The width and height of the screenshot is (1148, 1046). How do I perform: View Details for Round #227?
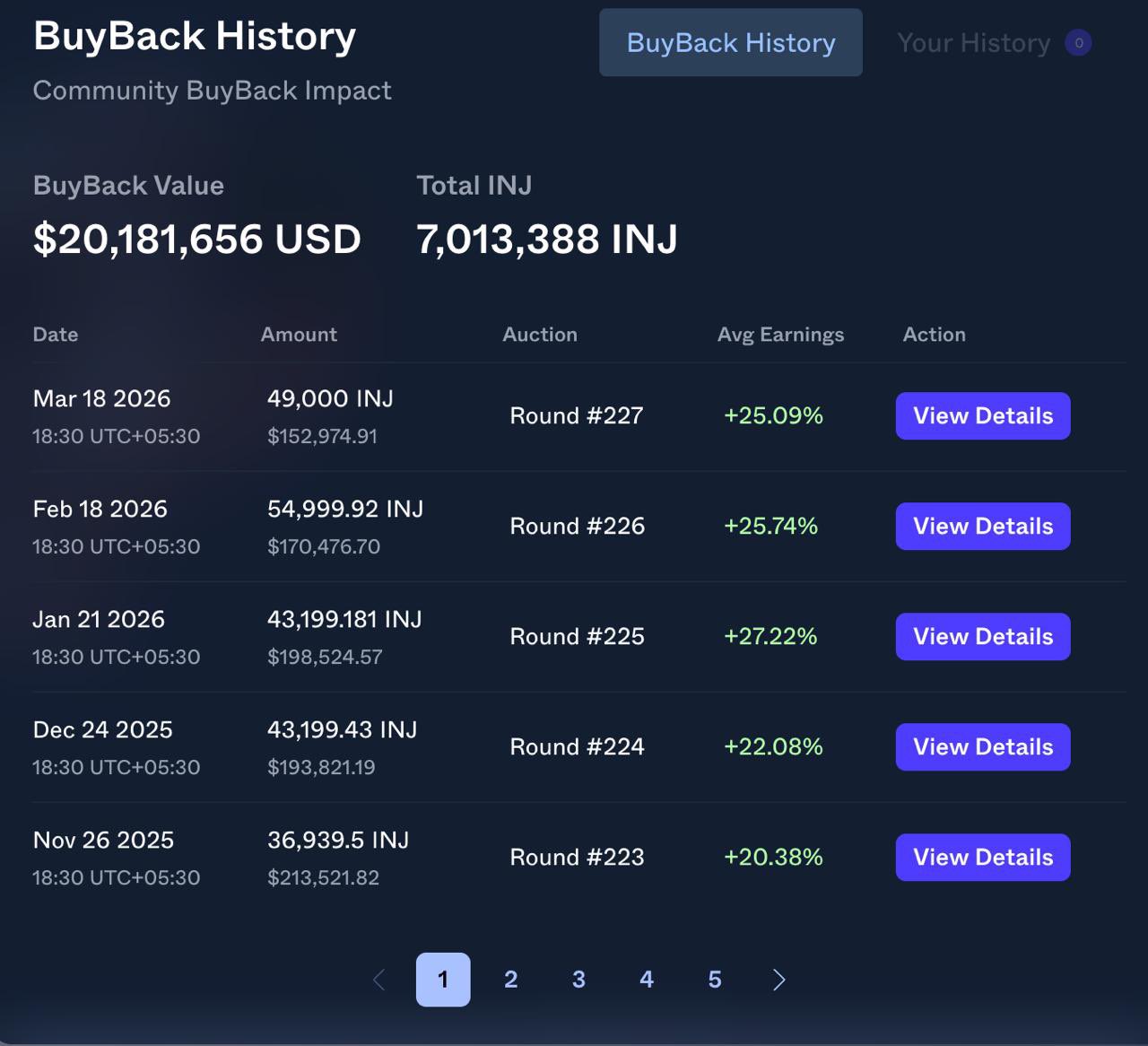pyautogui.click(x=982, y=416)
